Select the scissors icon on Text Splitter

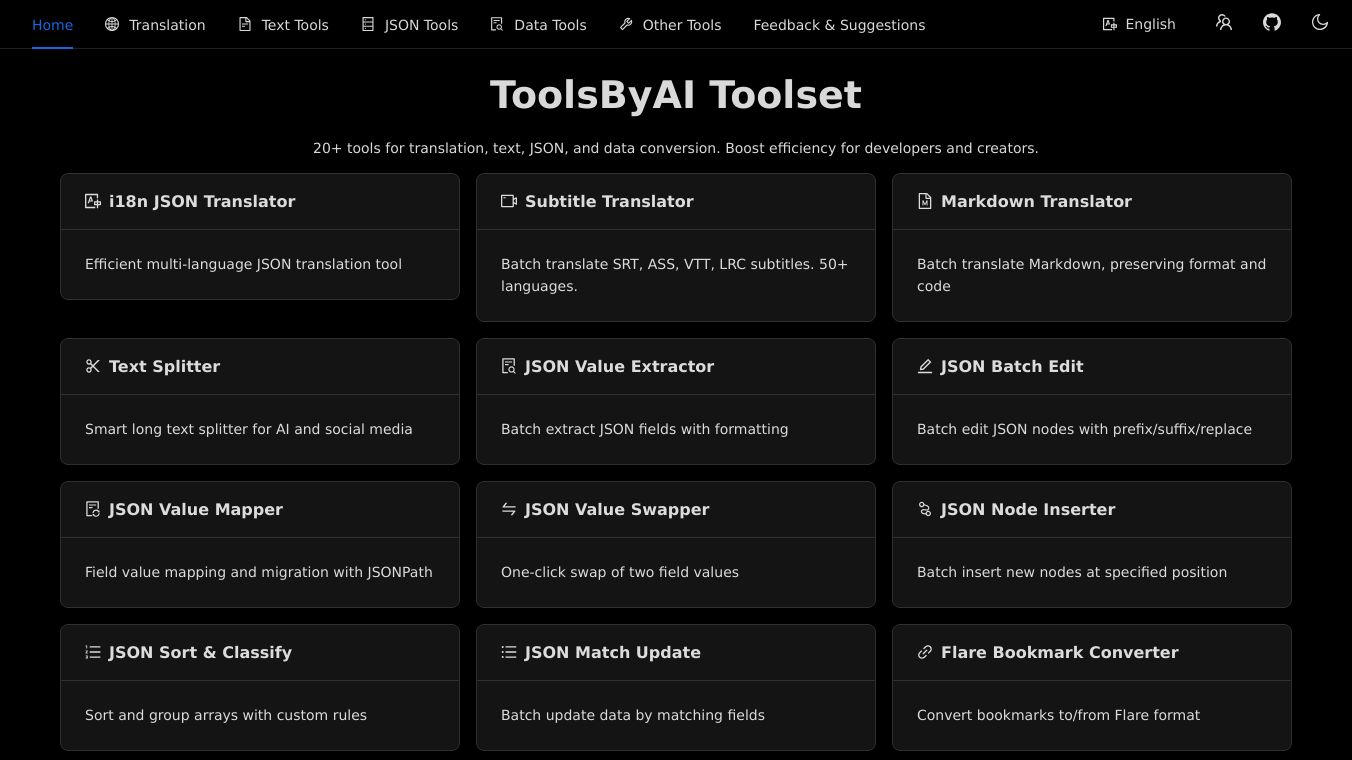(x=92, y=366)
